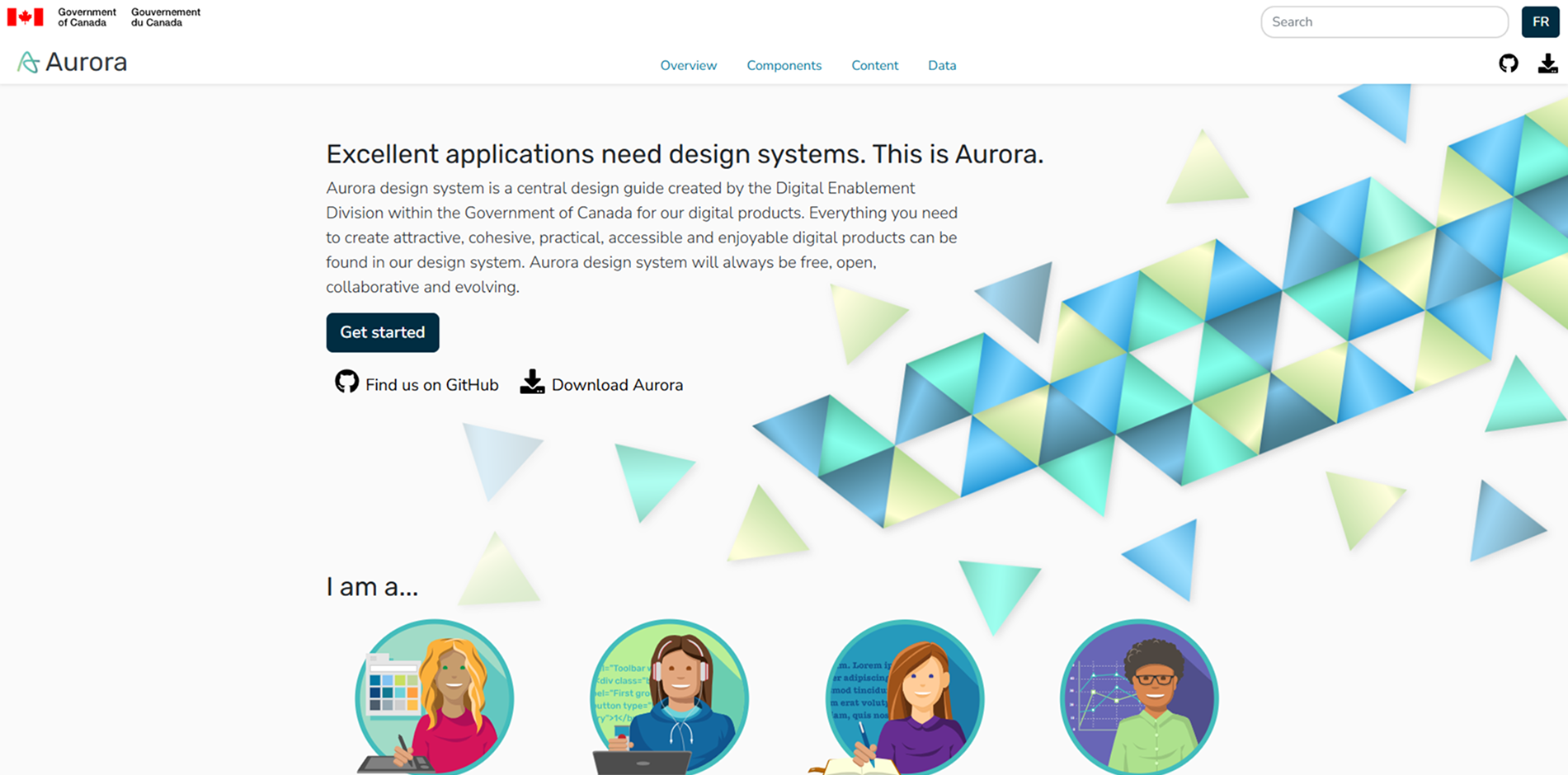Switch language with the FR button
1568x775 pixels.
click(x=1540, y=22)
